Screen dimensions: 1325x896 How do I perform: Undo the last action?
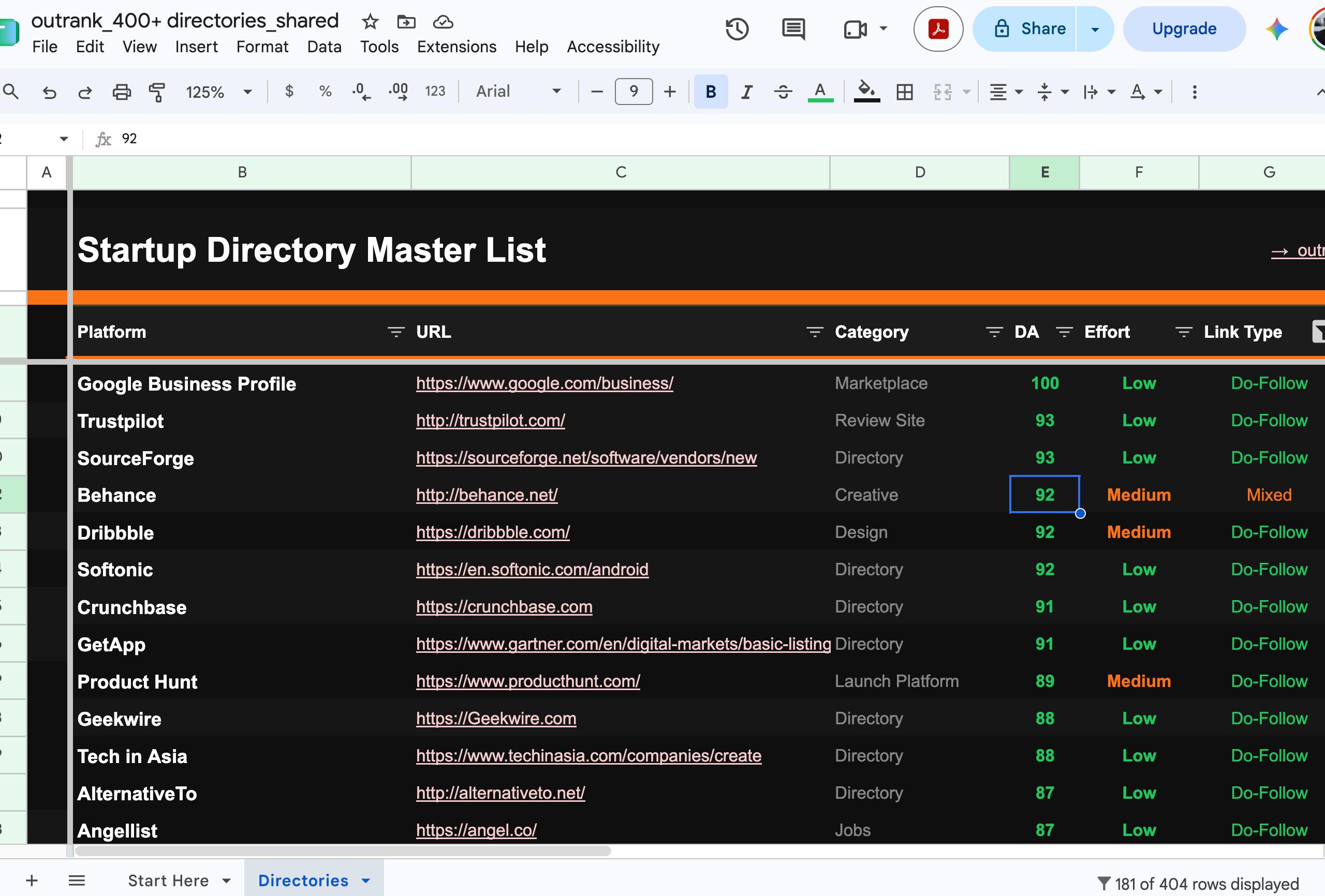[x=50, y=92]
